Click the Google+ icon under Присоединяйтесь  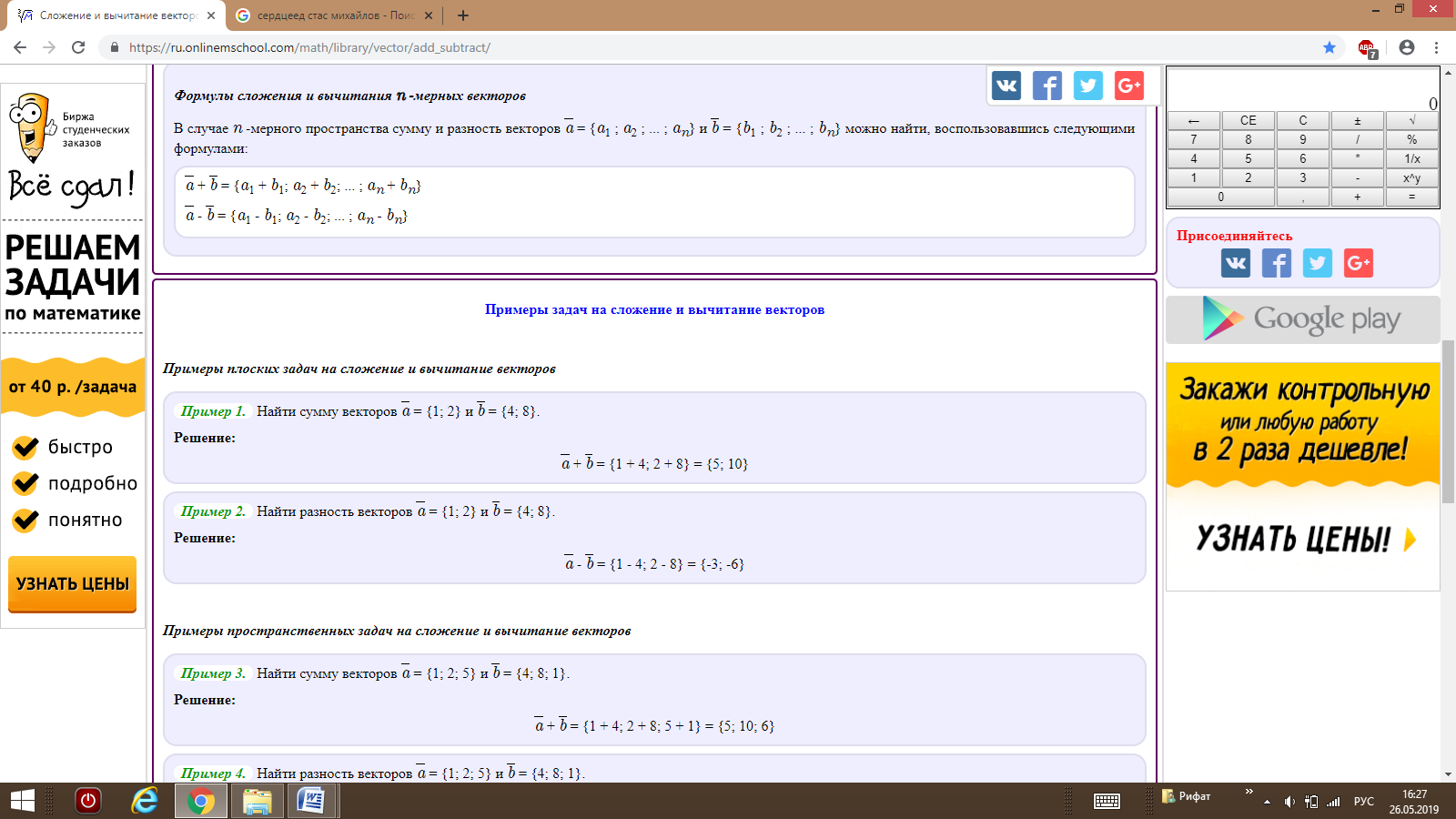(x=1358, y=263)
